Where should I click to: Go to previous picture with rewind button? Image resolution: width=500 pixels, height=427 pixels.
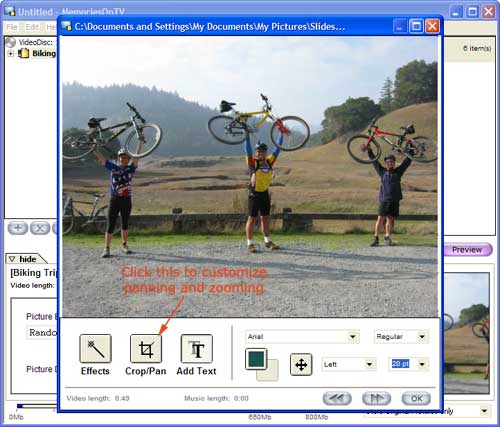click(x=337, y=398)
